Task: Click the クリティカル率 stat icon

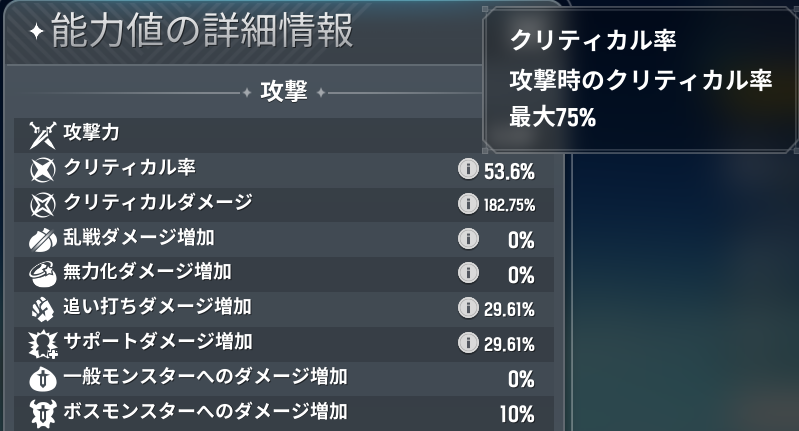Action: click(43, 168)
